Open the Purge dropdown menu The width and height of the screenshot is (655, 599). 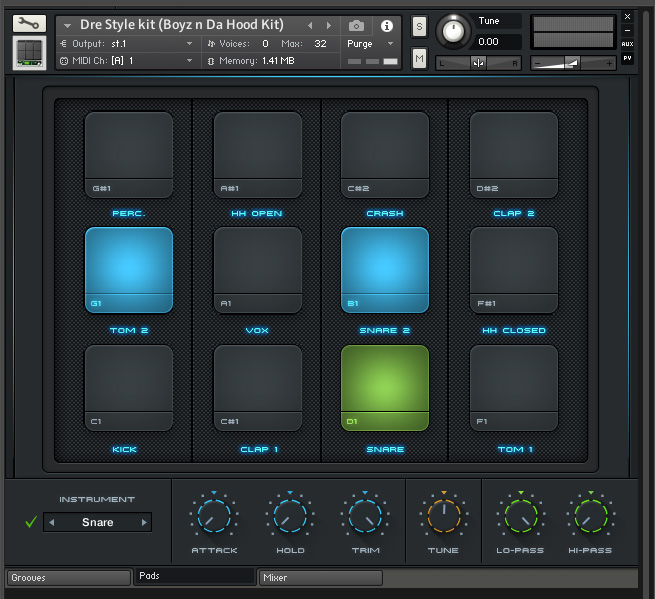tap(370, 43)
